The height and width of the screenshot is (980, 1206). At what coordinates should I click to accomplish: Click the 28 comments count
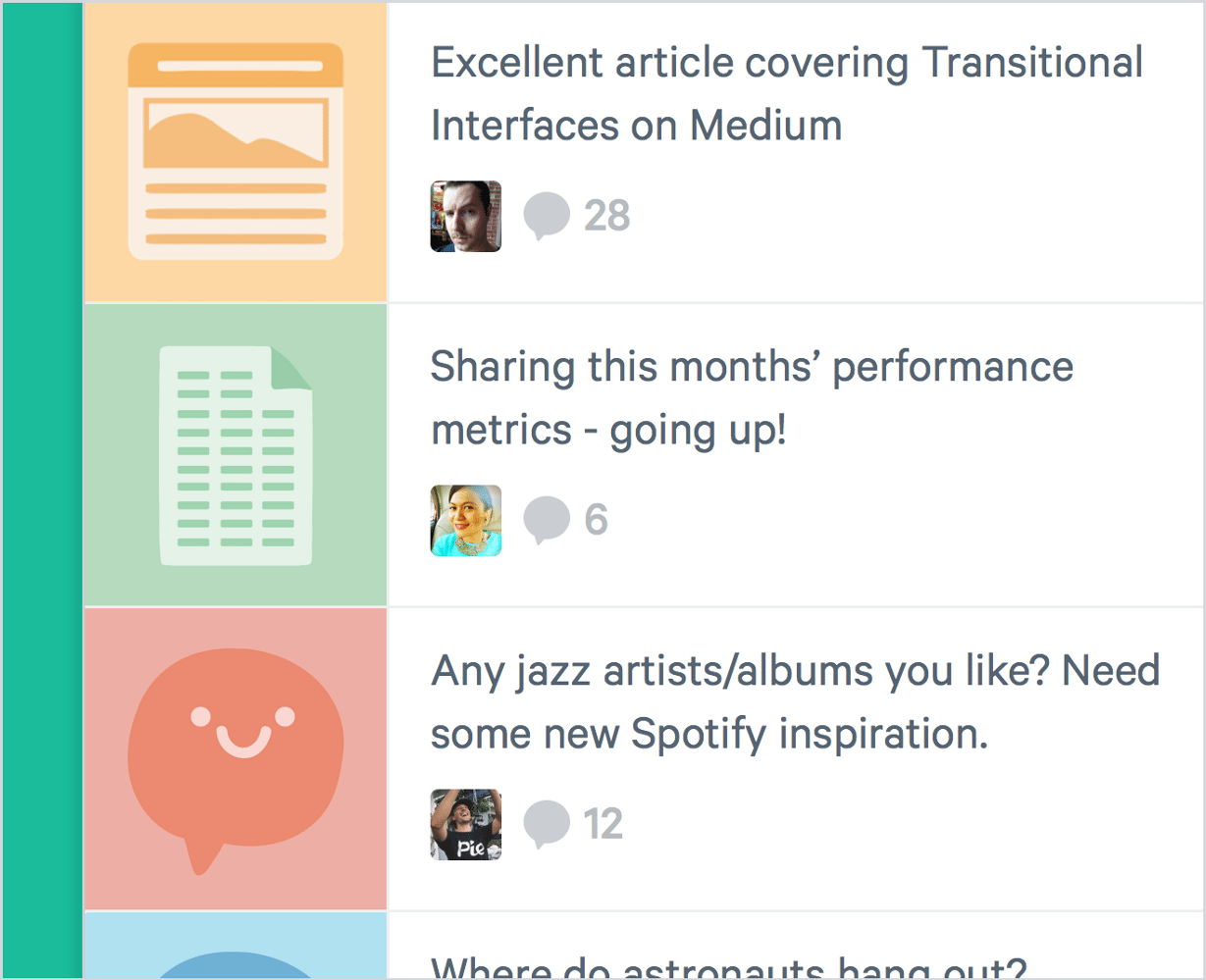point(606,216)
